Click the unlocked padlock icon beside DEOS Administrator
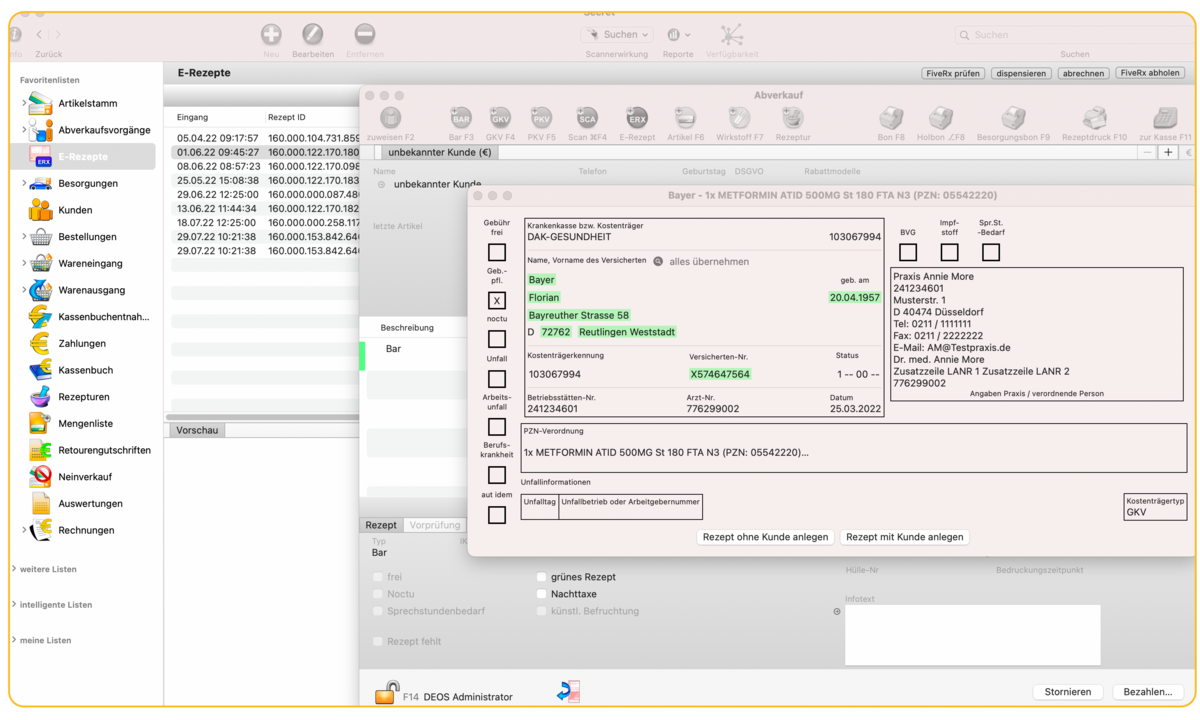The image size is (1200, 720). tap(387, 692)
